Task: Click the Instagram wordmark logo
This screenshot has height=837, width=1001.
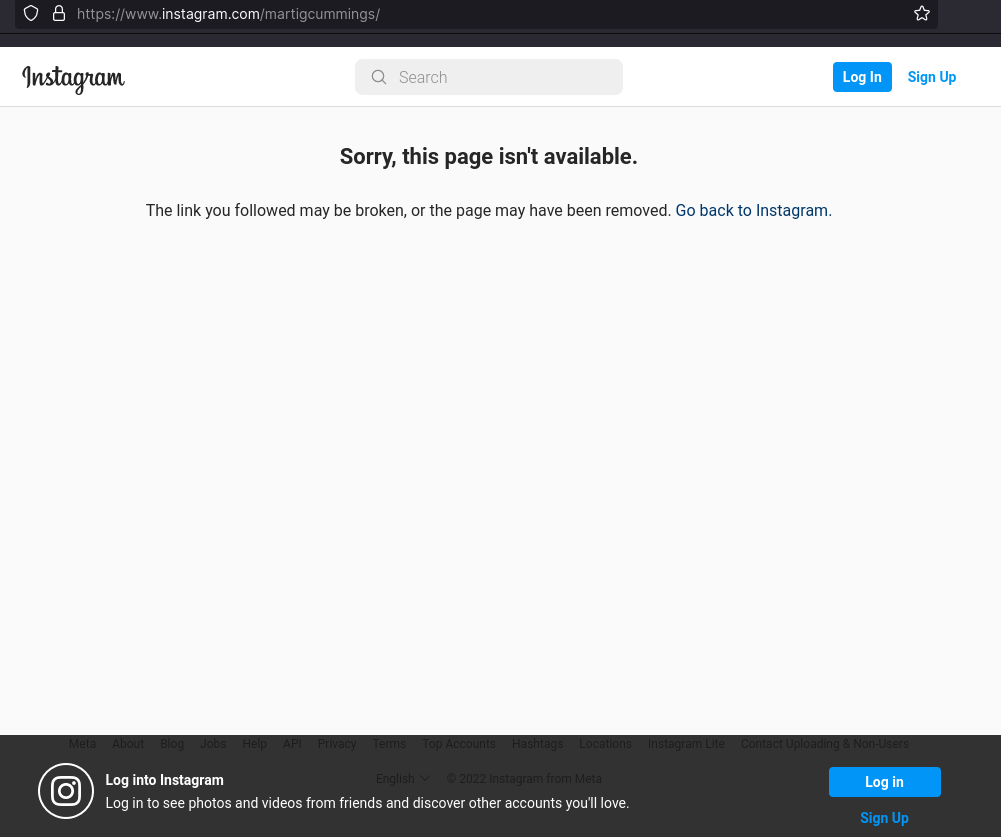Action: (x=73, y=78)
